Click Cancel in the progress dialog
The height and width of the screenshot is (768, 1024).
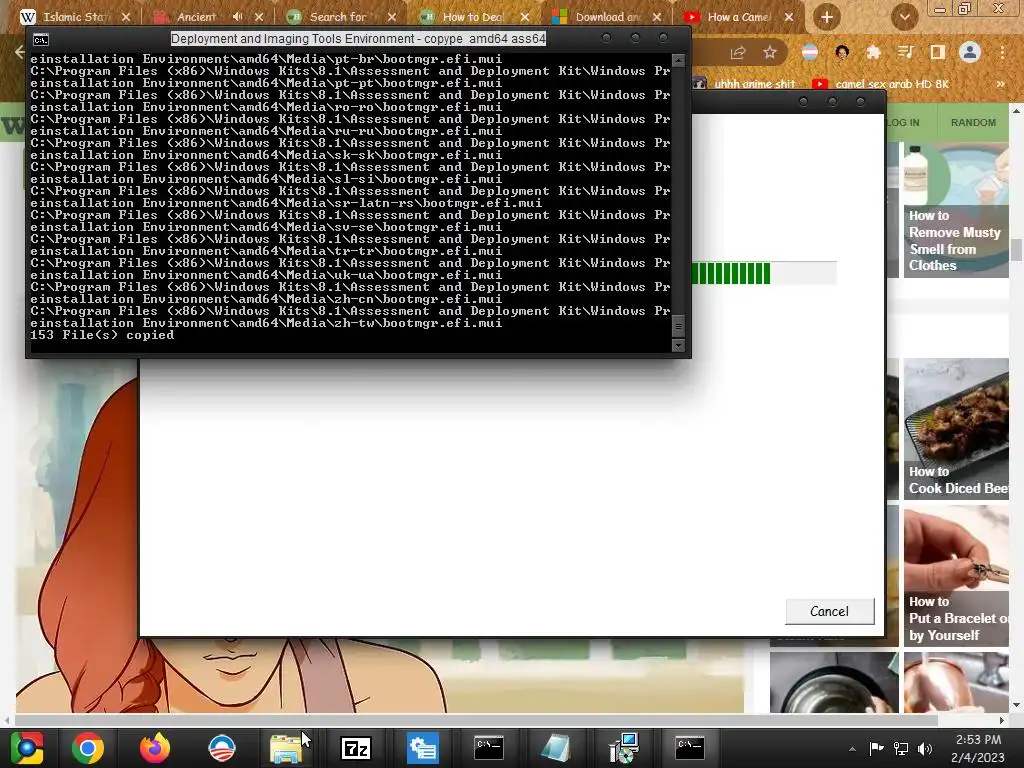pyautogui.click(x=829, y=611)
